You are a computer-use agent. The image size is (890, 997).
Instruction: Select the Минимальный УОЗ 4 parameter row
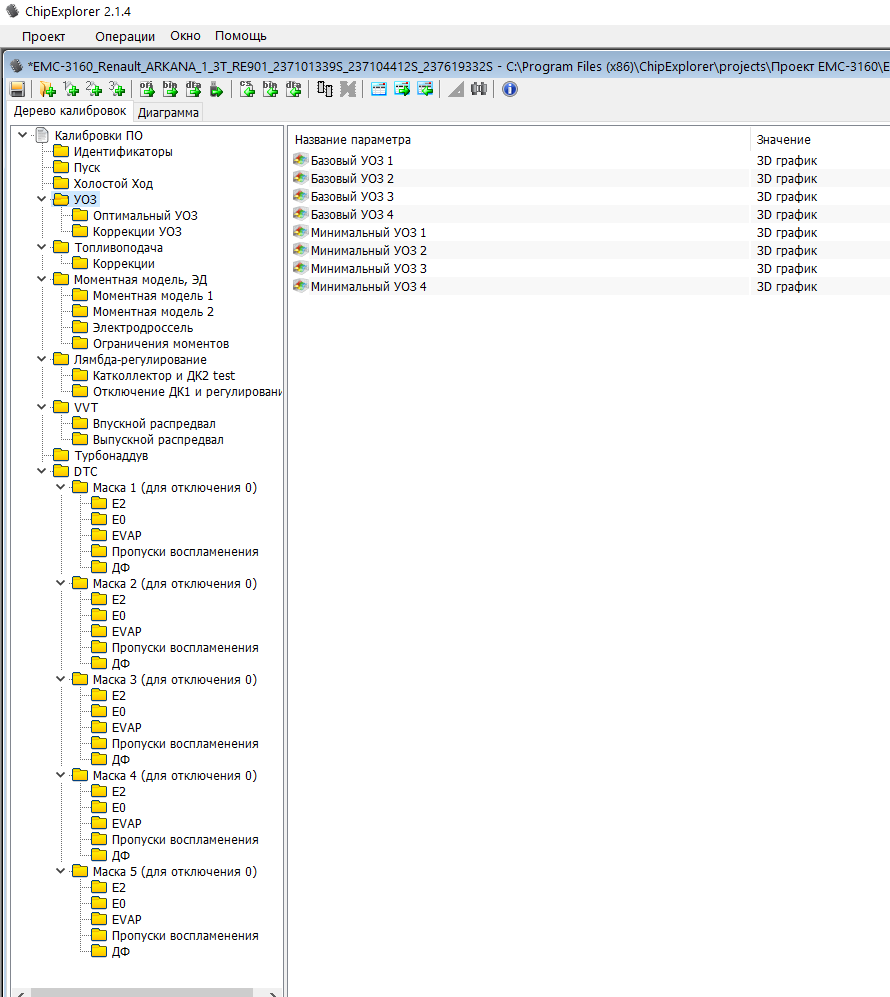368,287
